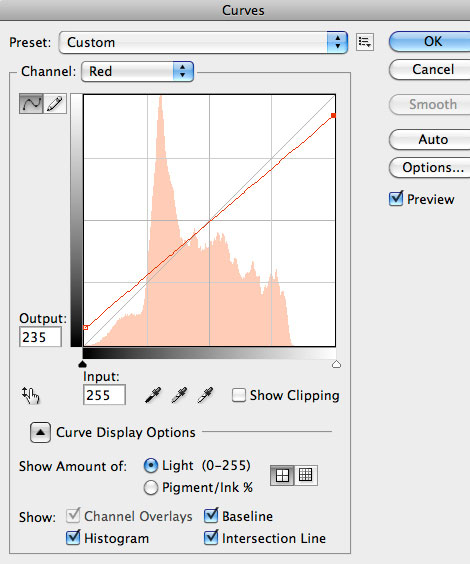Select the Pigment/Ink % radio button
The image size is (470, 564).
151,488
